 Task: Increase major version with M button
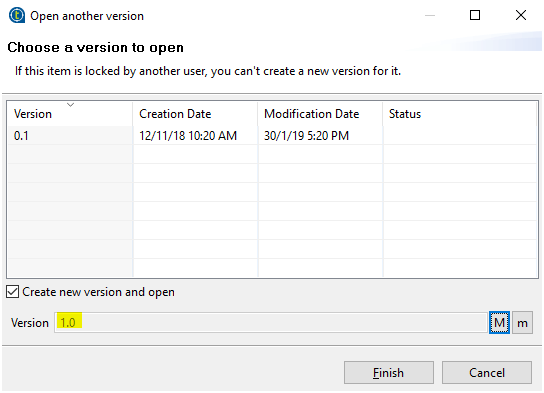tap(499, 323)
